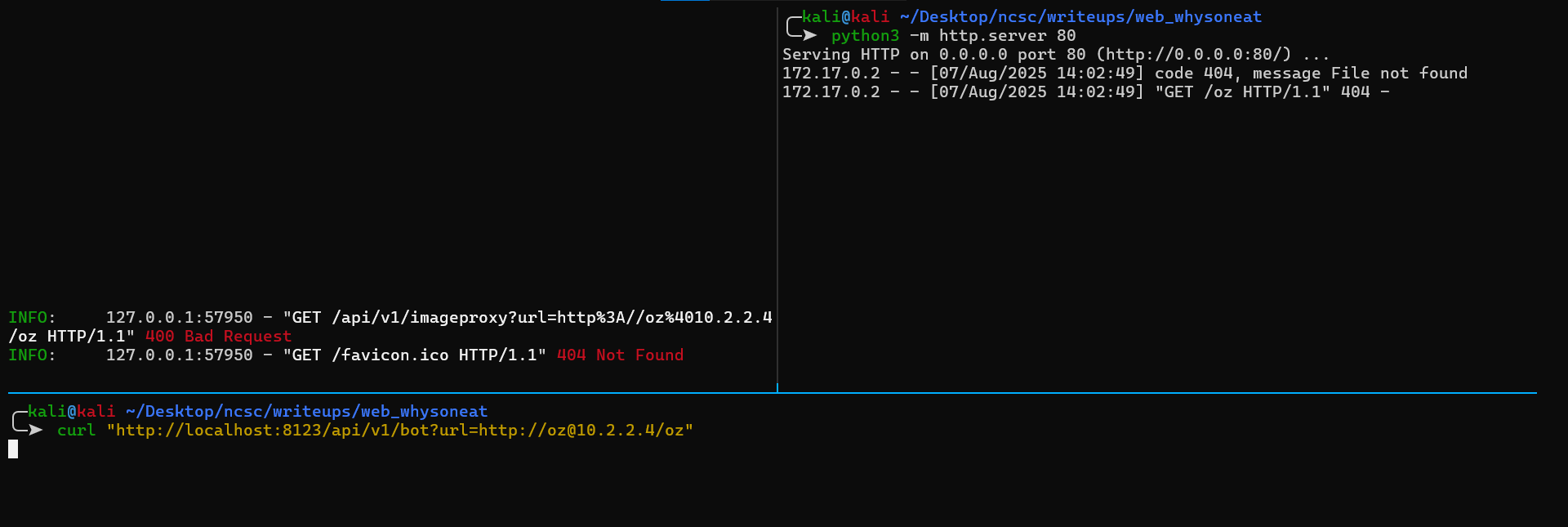Click the red 404 Not Found status
Screen dimensions: 1568x527
(x=620, y=355)
